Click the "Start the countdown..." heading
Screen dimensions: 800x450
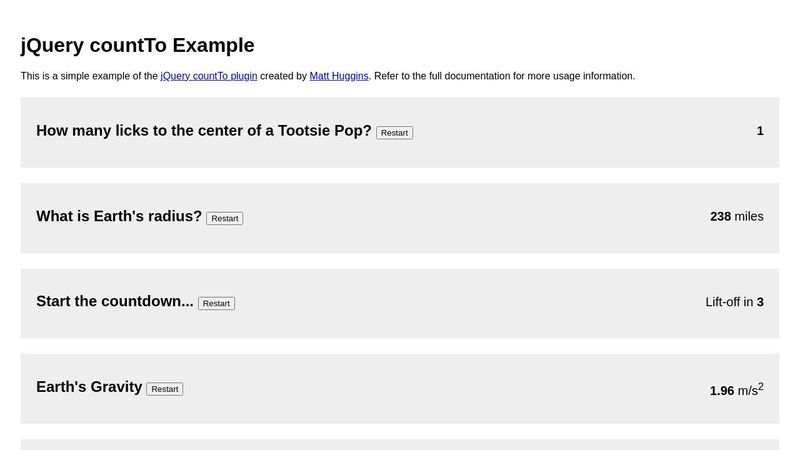[114, 301]
